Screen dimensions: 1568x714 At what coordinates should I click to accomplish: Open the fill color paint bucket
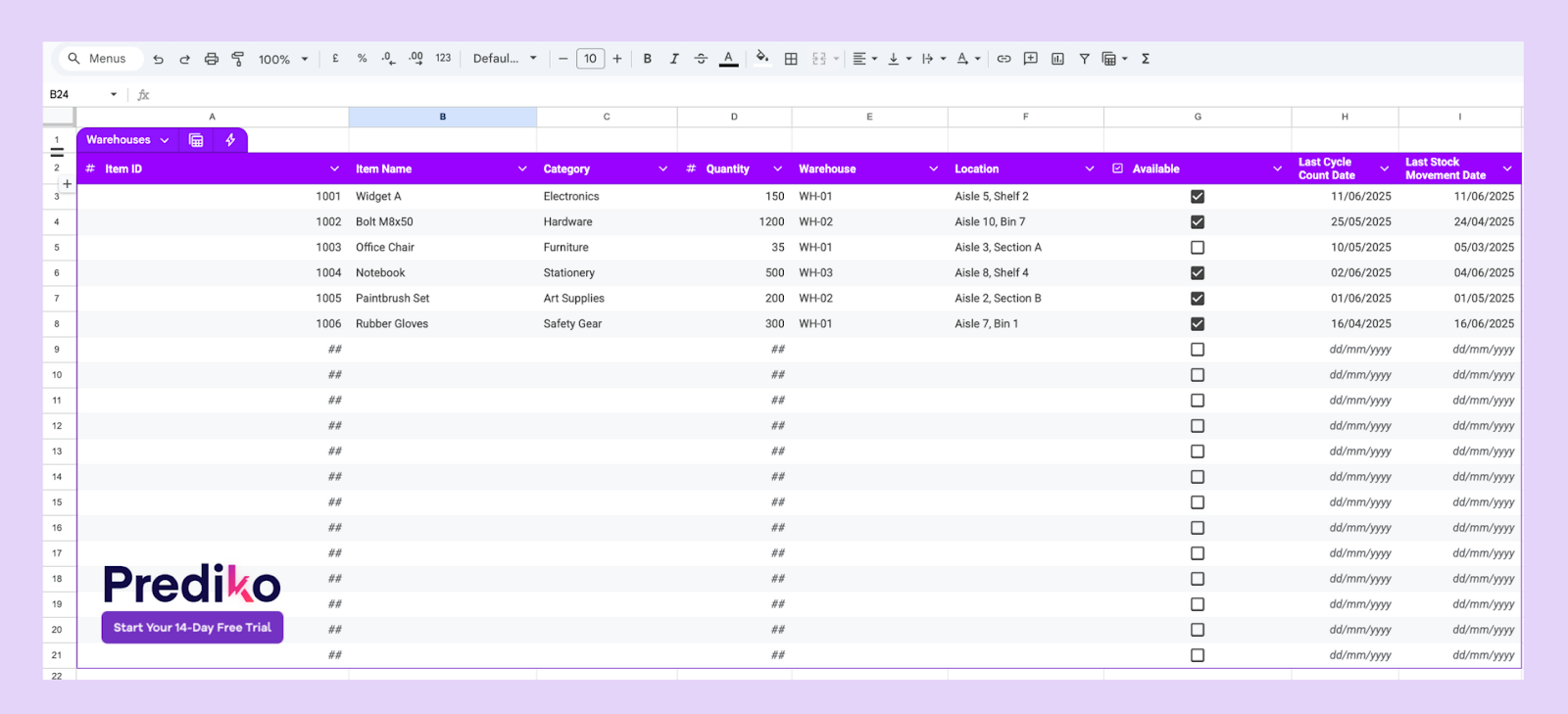click(761, 58)
